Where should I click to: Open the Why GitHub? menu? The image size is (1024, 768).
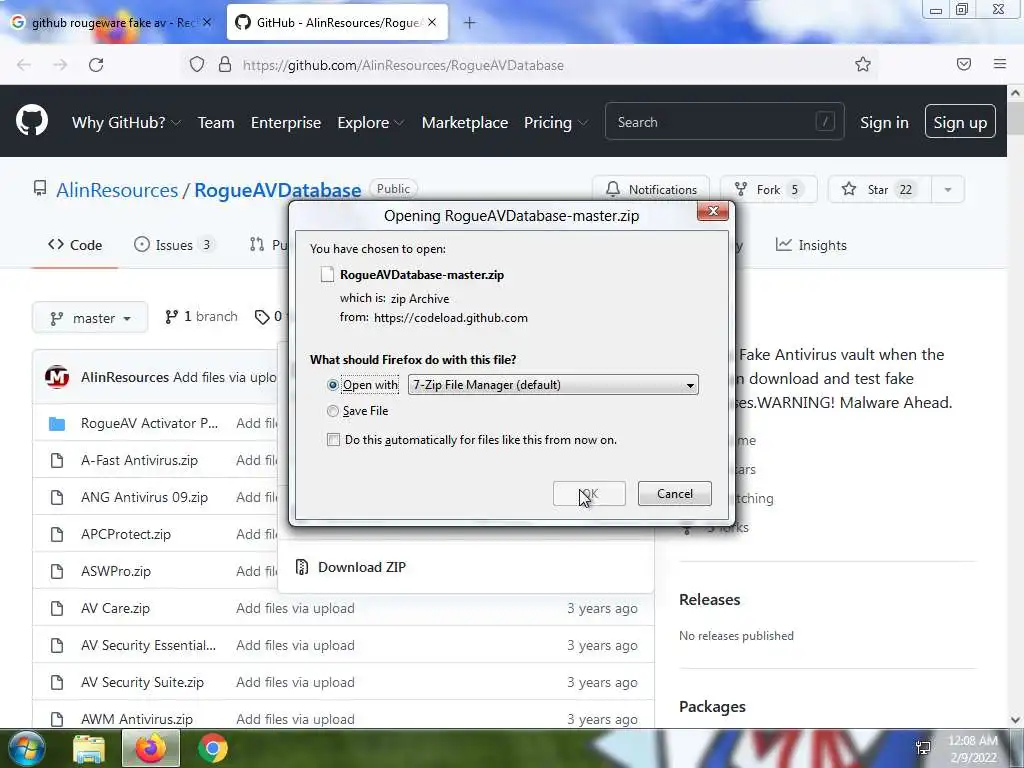125,122
